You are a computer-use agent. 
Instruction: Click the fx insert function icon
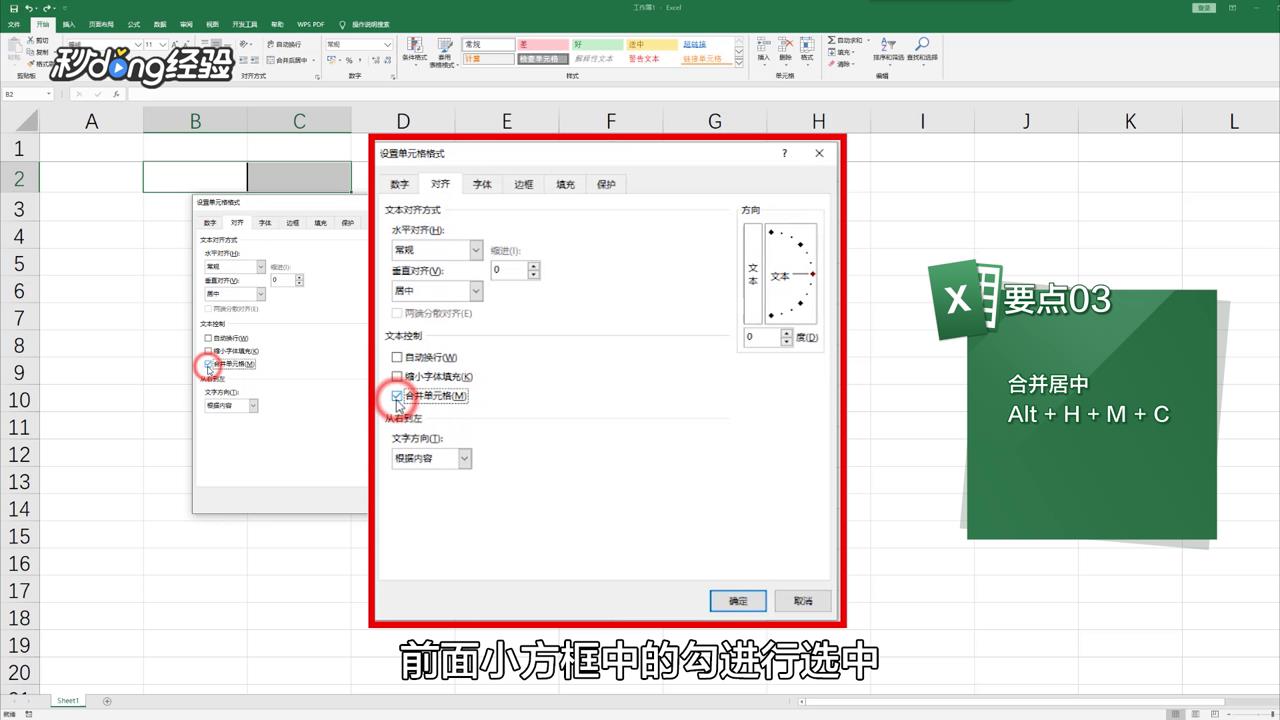coord(116,94)
